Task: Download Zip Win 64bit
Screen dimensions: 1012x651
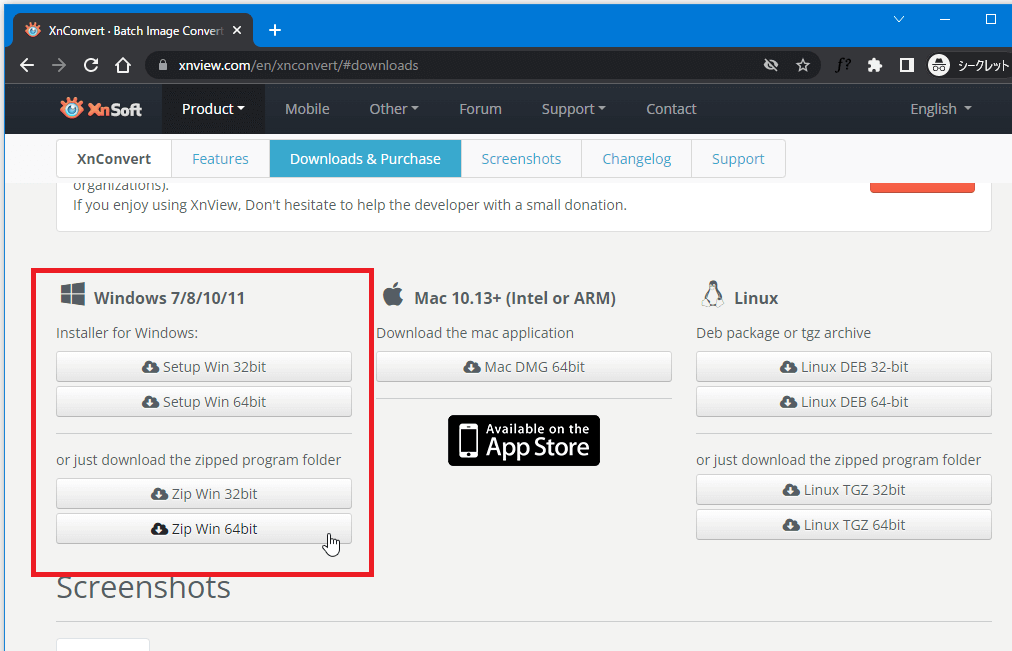Action: [204, 529]
